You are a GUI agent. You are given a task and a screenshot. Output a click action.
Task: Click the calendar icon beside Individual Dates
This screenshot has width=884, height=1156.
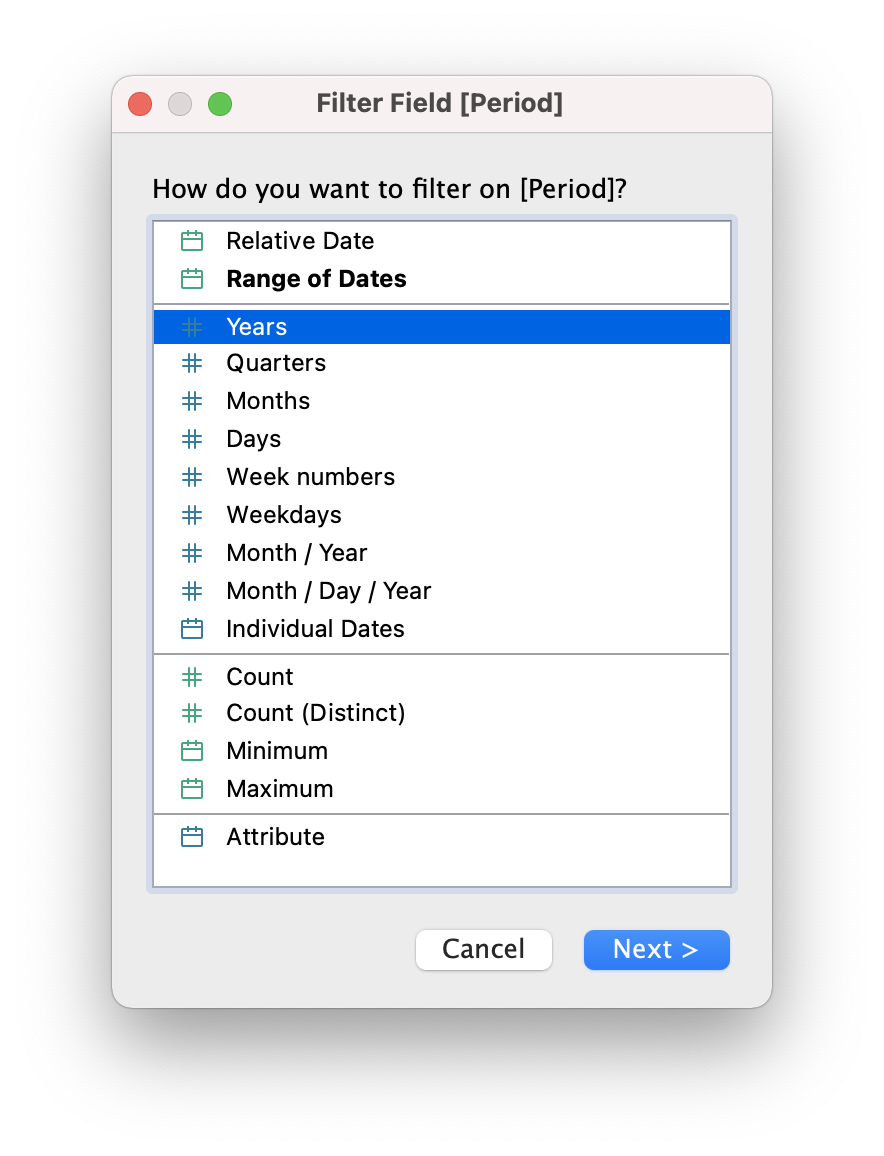point(192,629)
